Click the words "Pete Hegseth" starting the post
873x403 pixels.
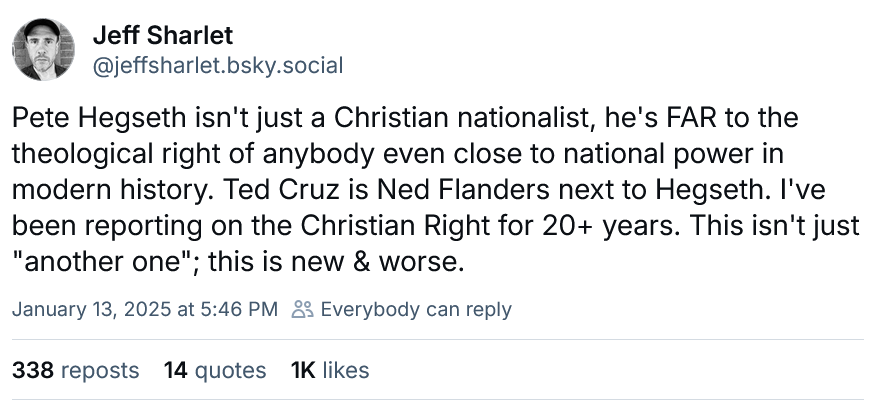(x=81, y=119)
